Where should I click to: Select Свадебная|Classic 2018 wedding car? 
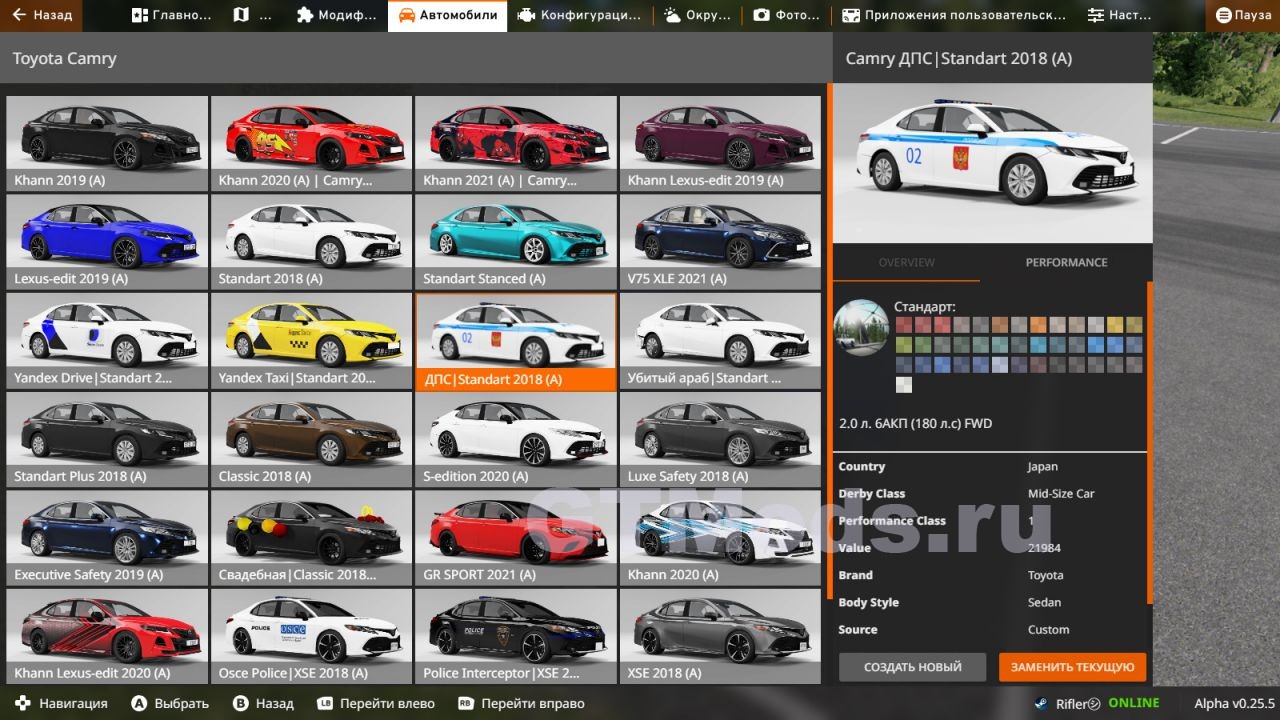[311, 538]
